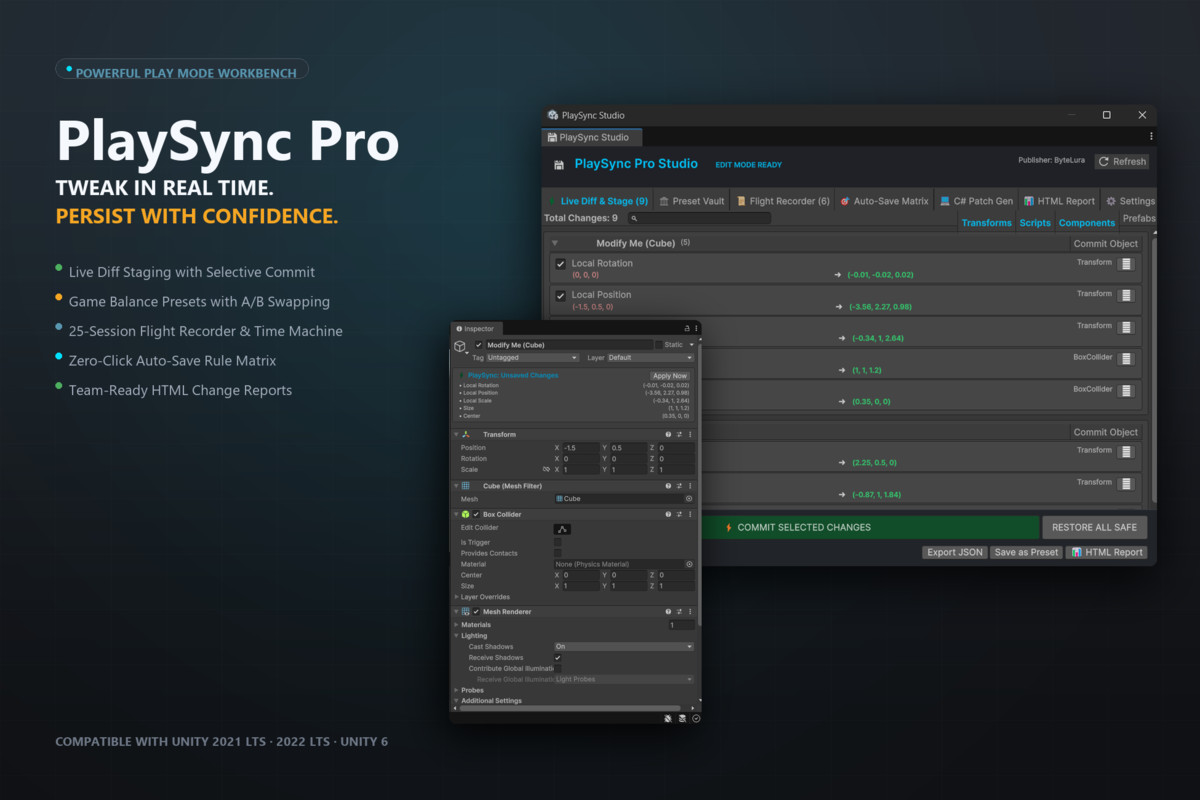Enable Contribute Global Illumination checkbox
The height and width of the screenshot is (800, 1200).
tap(558, 669)
